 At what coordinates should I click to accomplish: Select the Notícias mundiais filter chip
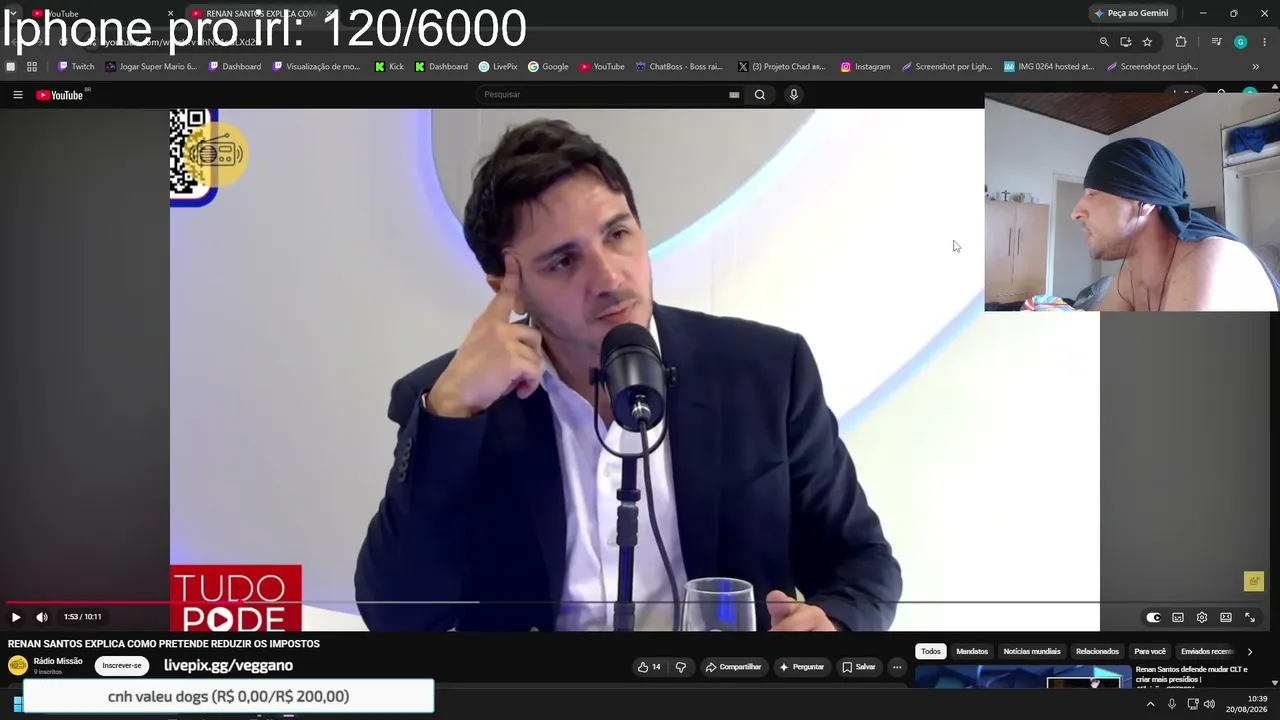[1032, 651]
